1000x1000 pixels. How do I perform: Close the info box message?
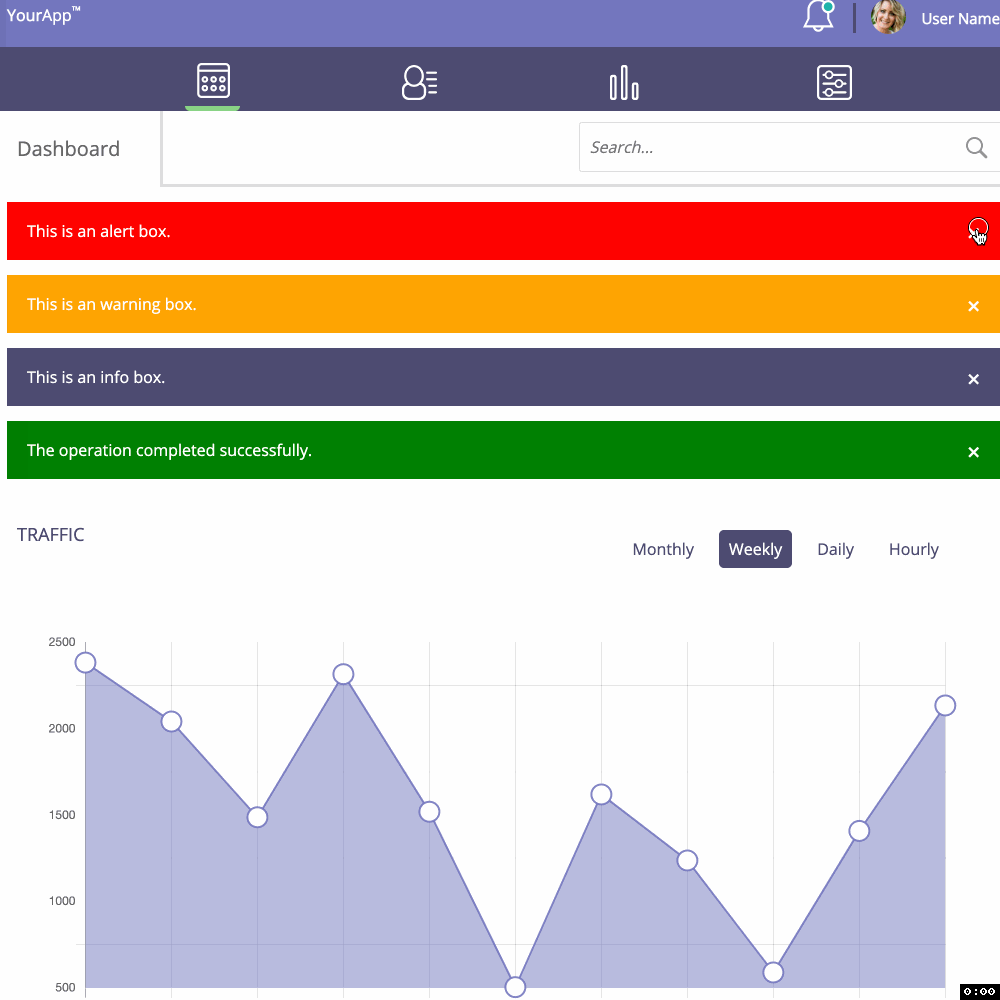973,379
